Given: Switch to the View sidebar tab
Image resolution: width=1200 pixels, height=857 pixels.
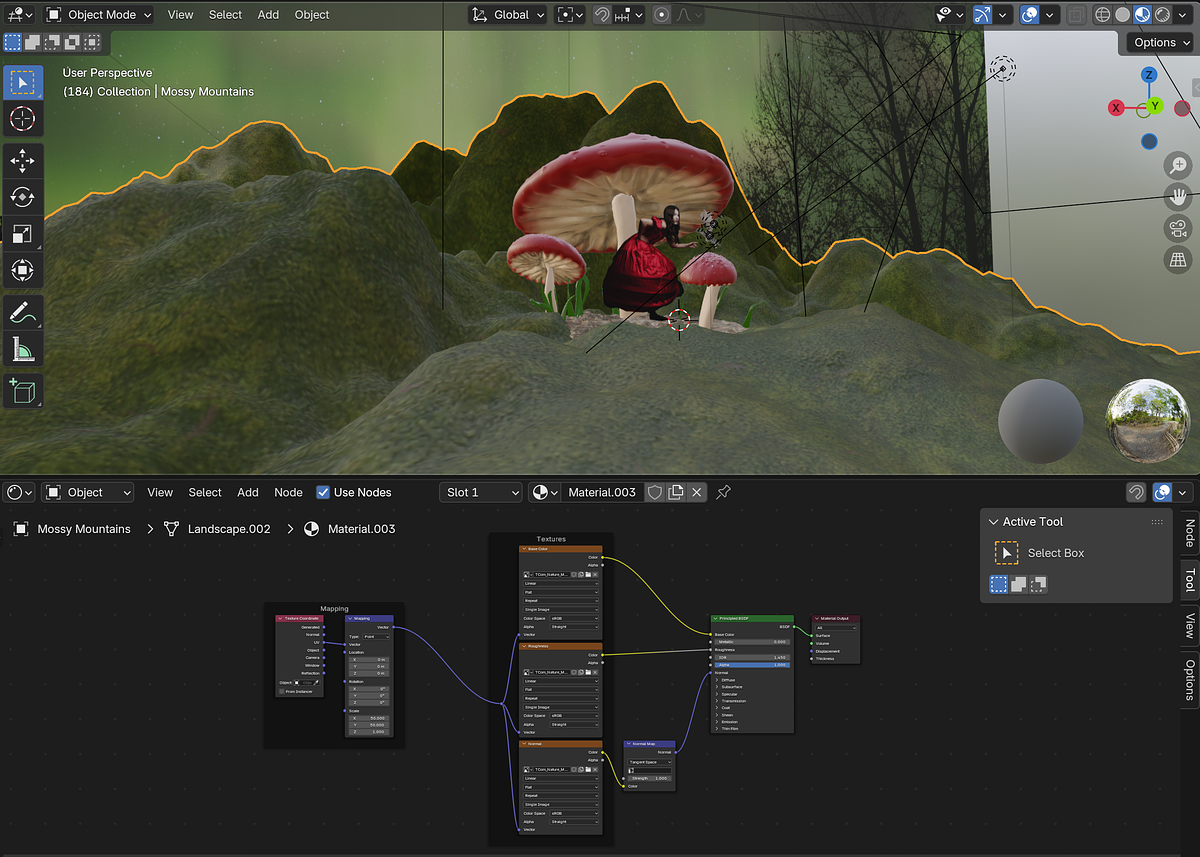Looking at the screenshot, I should point(1189,626).
